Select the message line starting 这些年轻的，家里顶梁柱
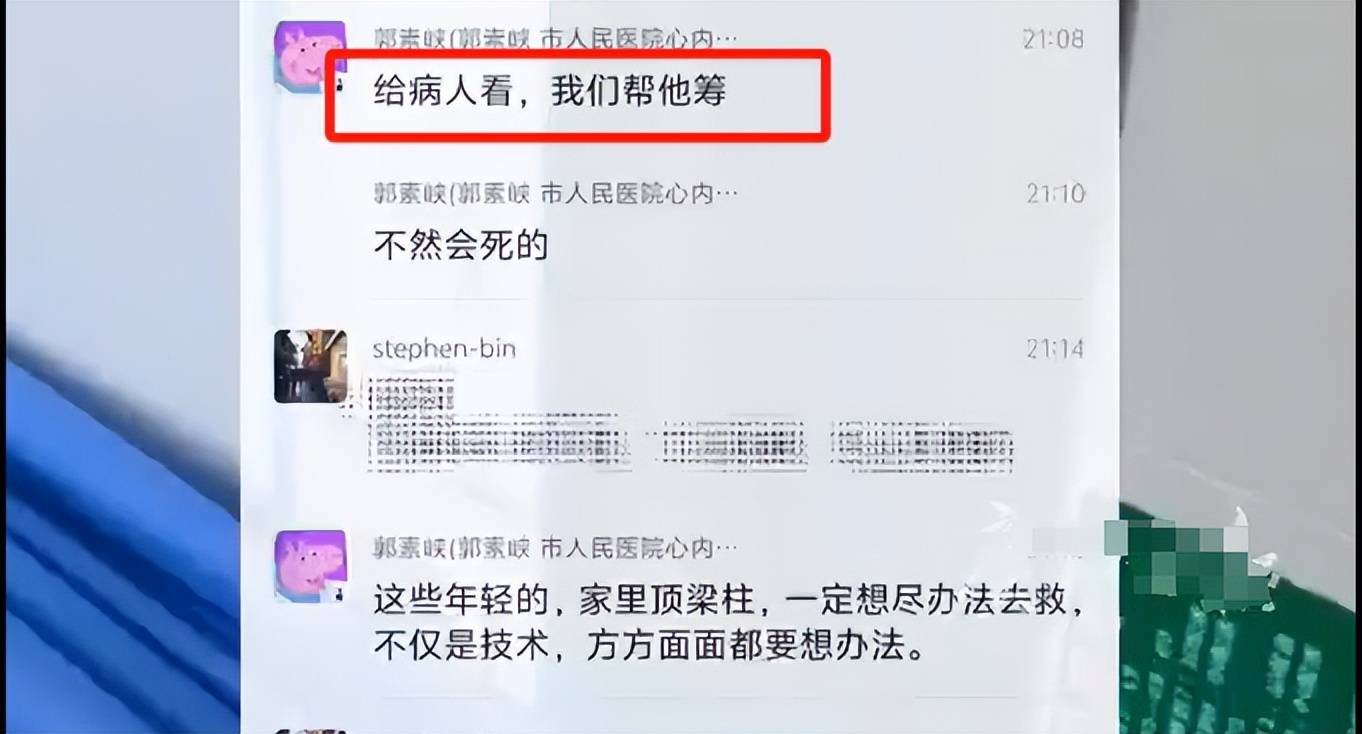Viewport: 1362px width, 734px height. [x=728, y=601]
